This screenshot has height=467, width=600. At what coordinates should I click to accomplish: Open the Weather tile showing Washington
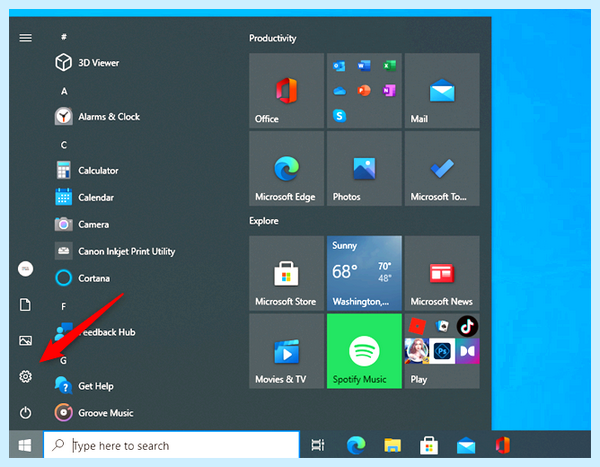(x=364, y=273)
